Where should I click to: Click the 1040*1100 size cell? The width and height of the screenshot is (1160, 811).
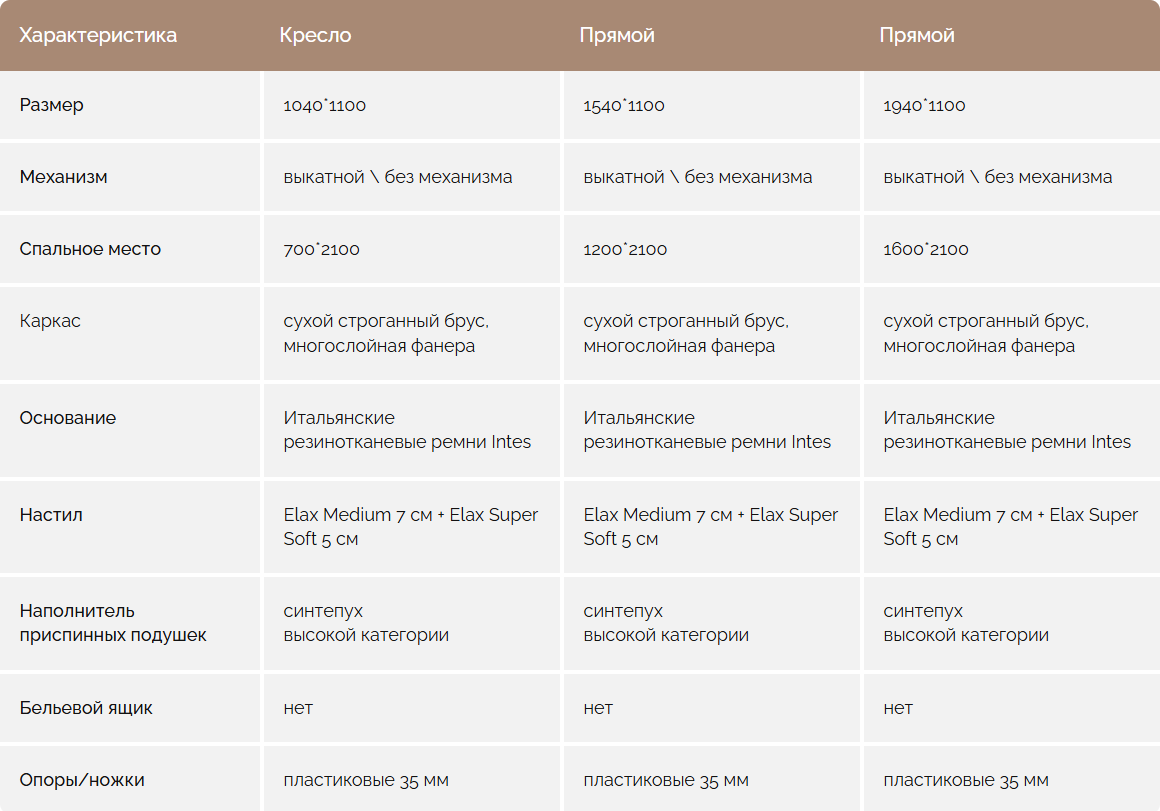325,105
